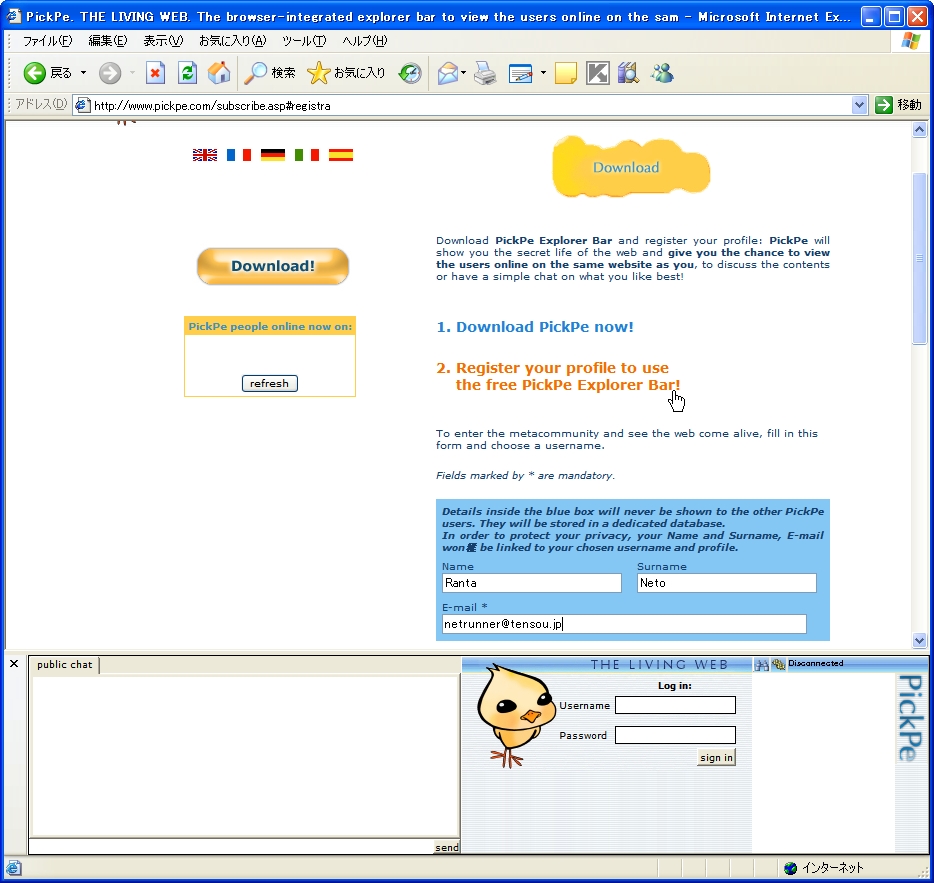
Task: Click the refresh button
Action: click(x=269, y=384)
